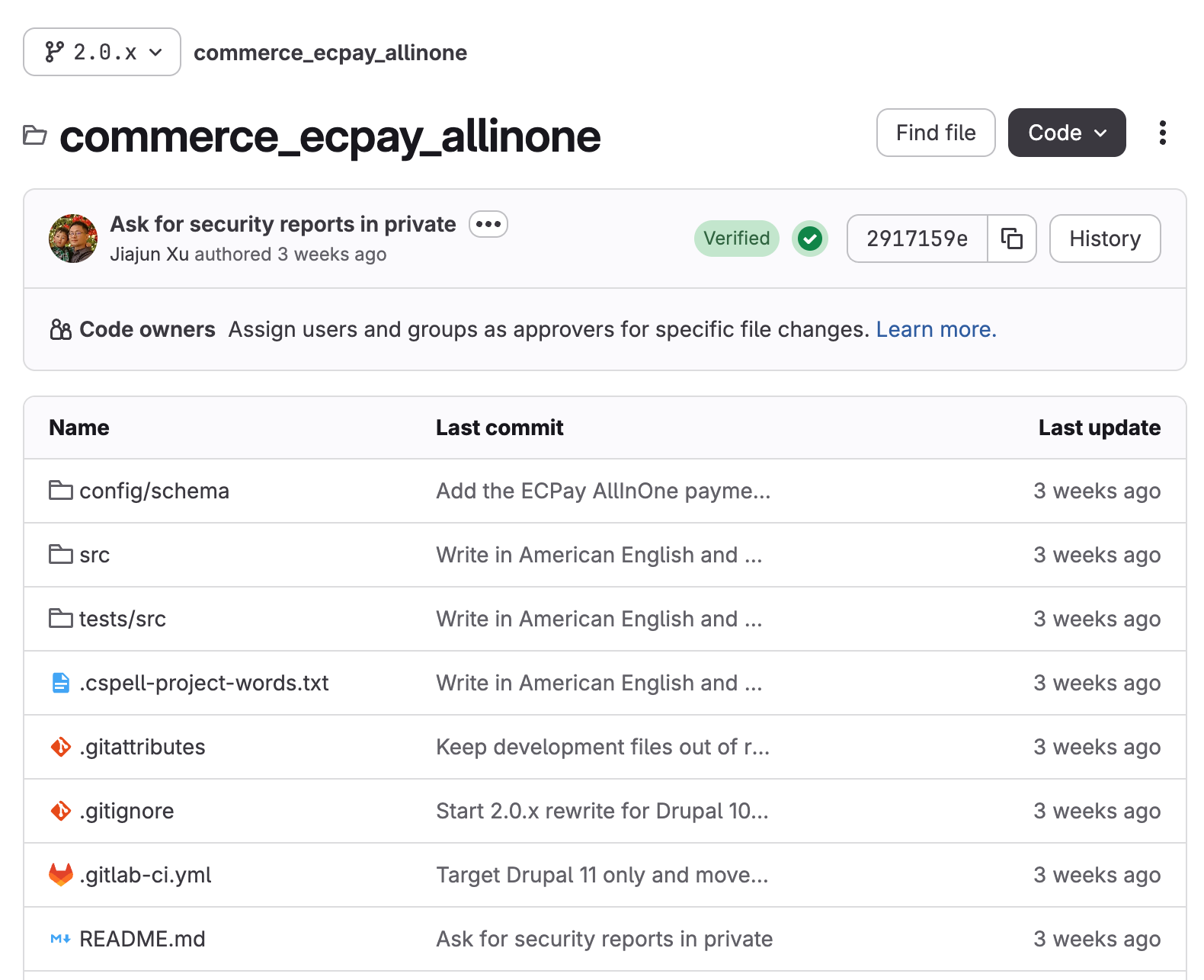This screenshot has width=1204, height=980.
Task: Open commit 'Keep development files out of r...'
Action: 603,747
